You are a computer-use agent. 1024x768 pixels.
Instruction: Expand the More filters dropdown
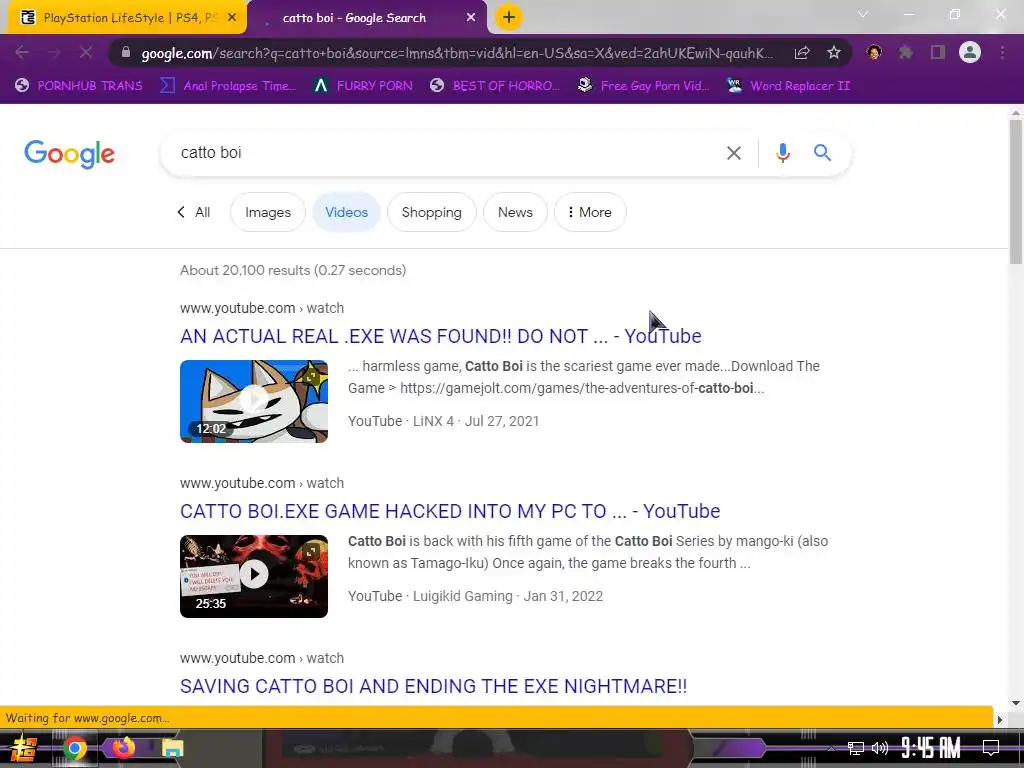[x=590, y=212]
